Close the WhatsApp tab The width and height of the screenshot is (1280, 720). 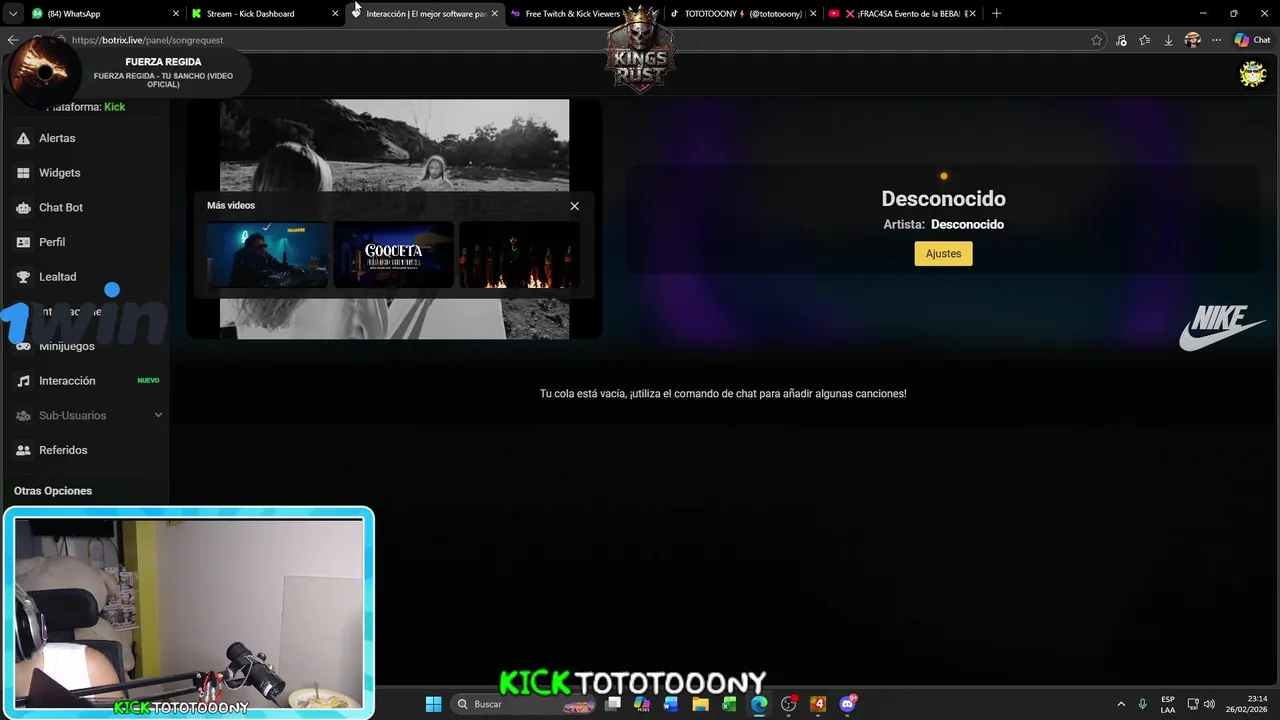[x=176, y=14]
